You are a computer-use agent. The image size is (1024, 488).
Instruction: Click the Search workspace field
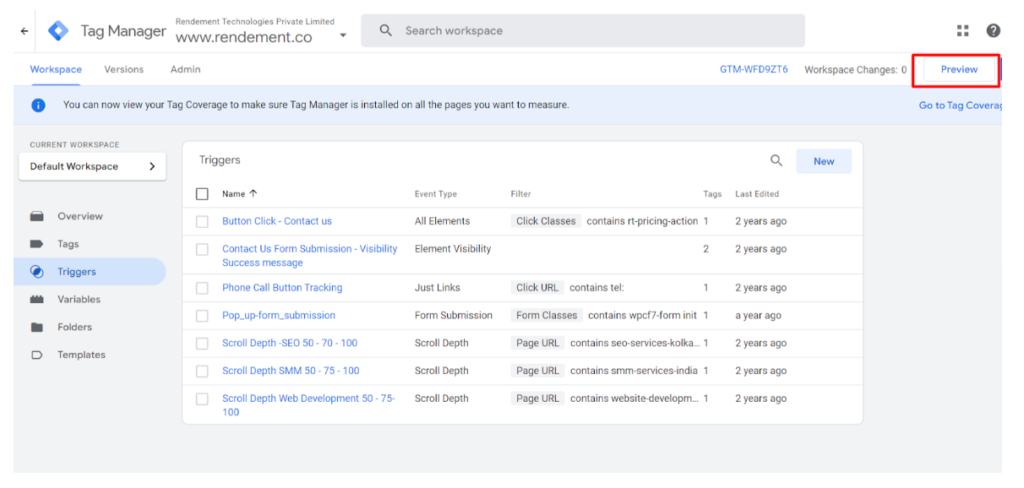(583, 31)
